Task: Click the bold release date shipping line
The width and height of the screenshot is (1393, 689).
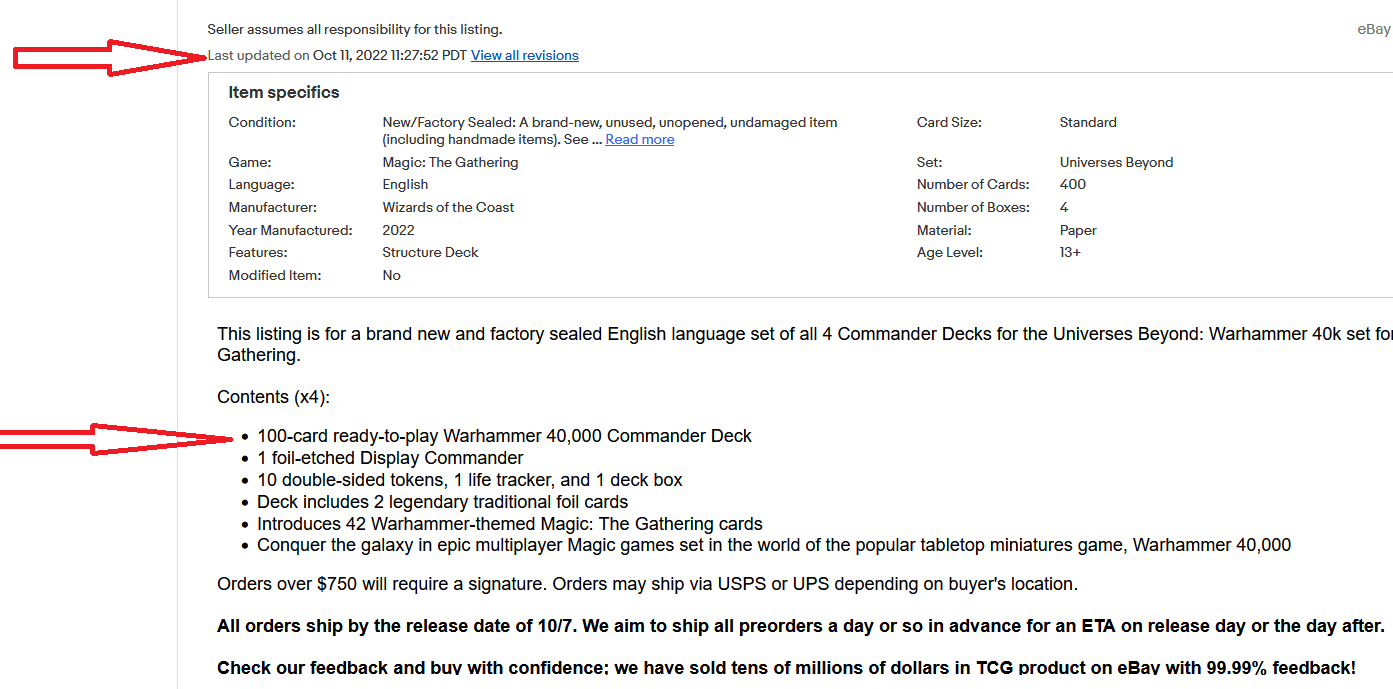Action: click(x=800, y=627)
